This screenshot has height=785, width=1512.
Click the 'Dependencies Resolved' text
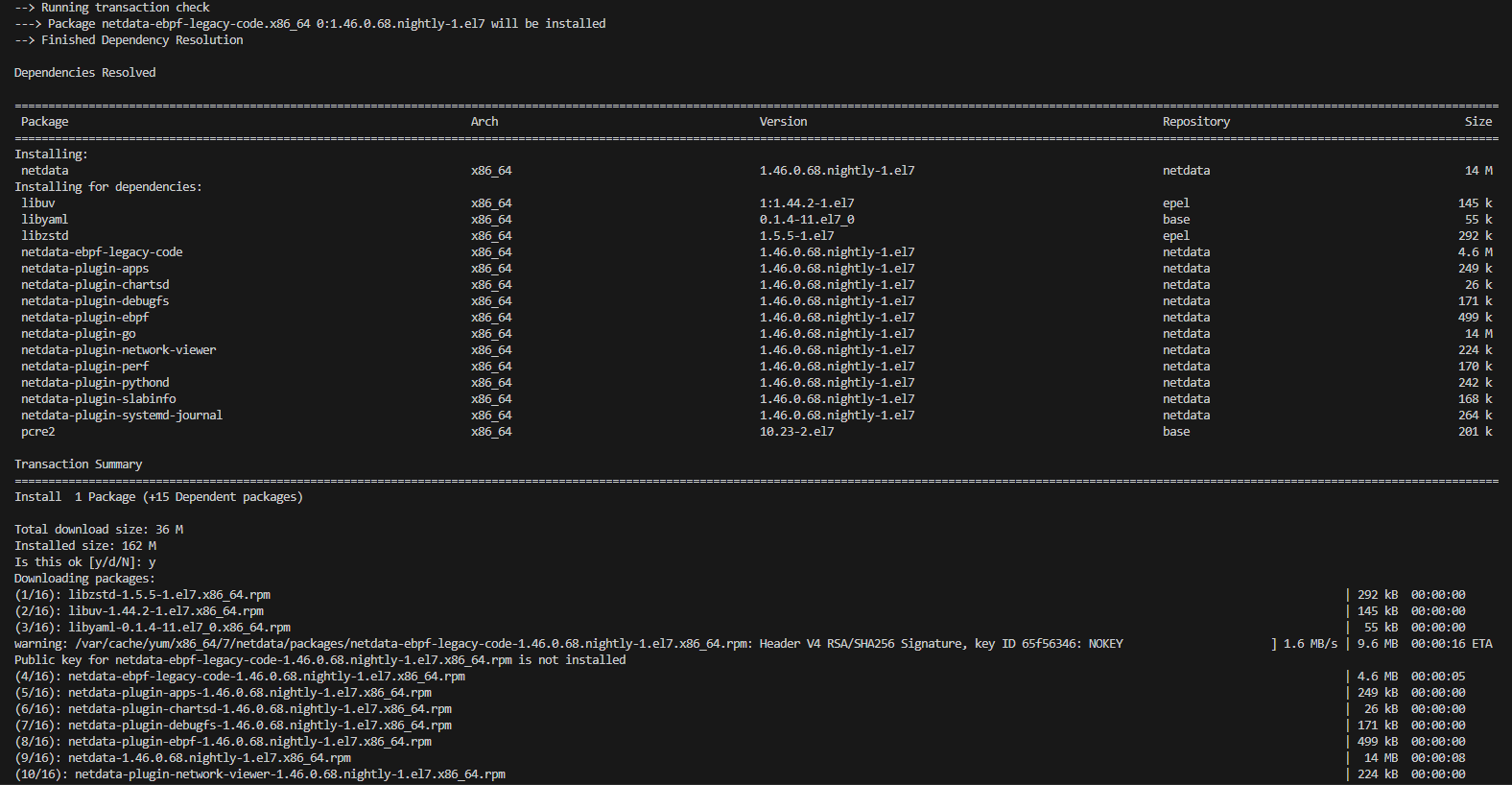tap(84, 73)
